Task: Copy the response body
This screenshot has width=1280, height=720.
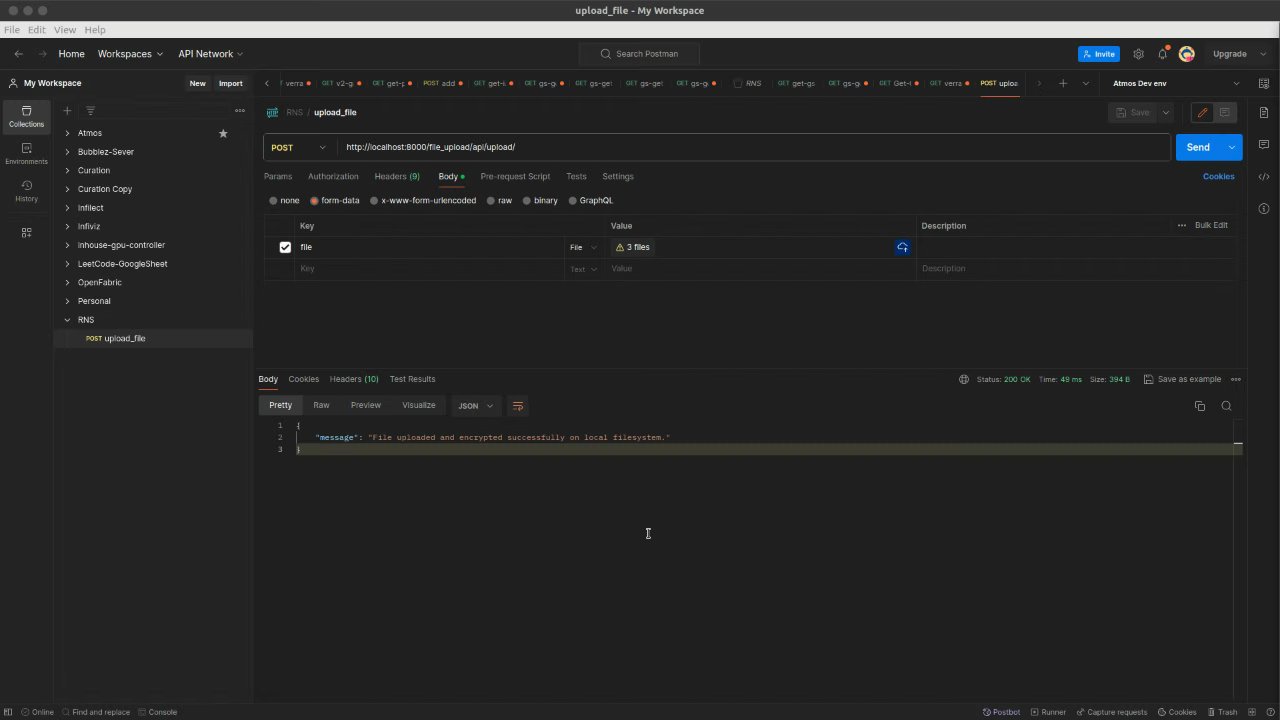Action: click(1200, 406)
